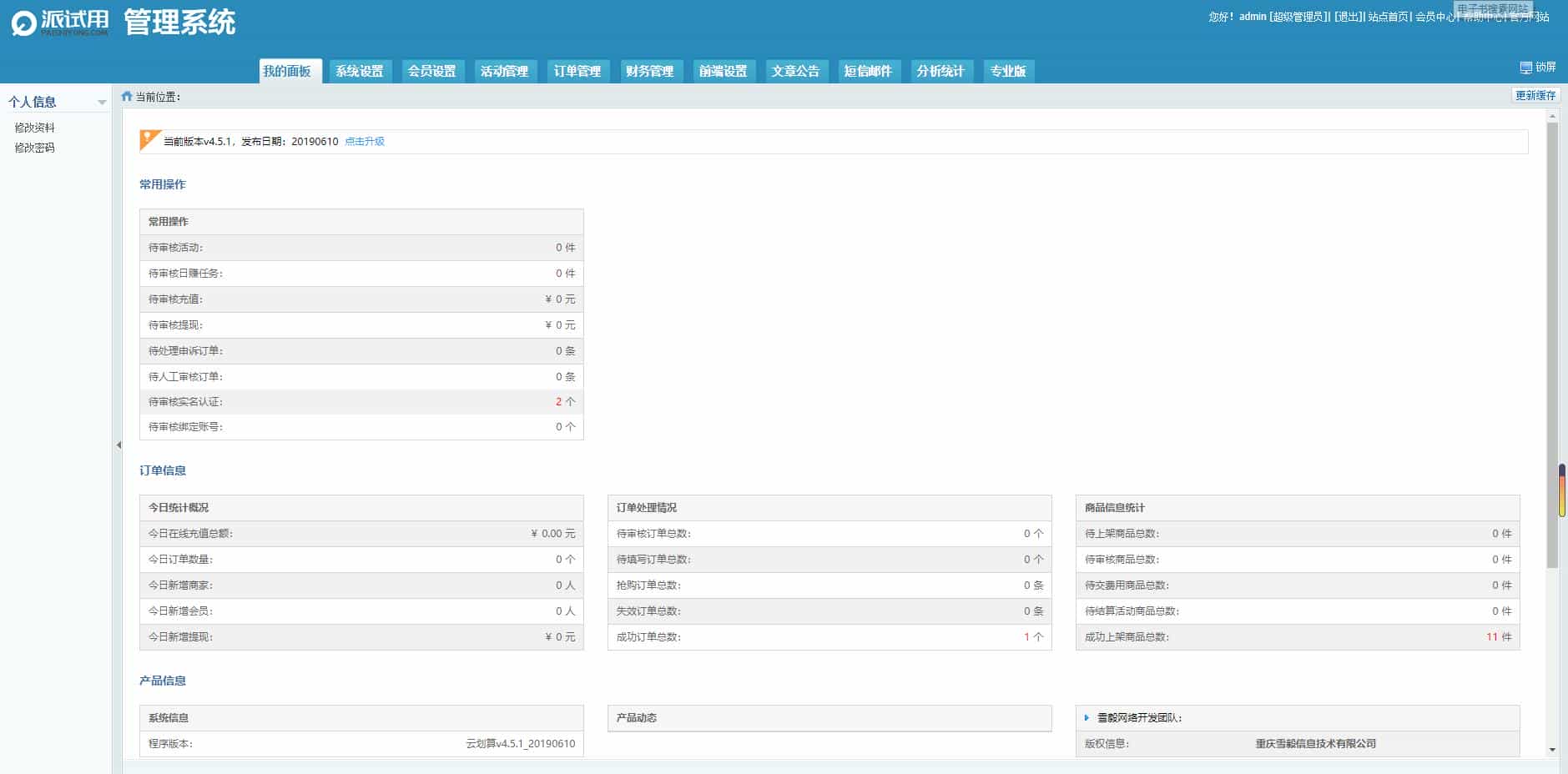Screen dimensions: 1568x774
Task: Click the 点击升级 upgrade link
Action: coord(365,142)
